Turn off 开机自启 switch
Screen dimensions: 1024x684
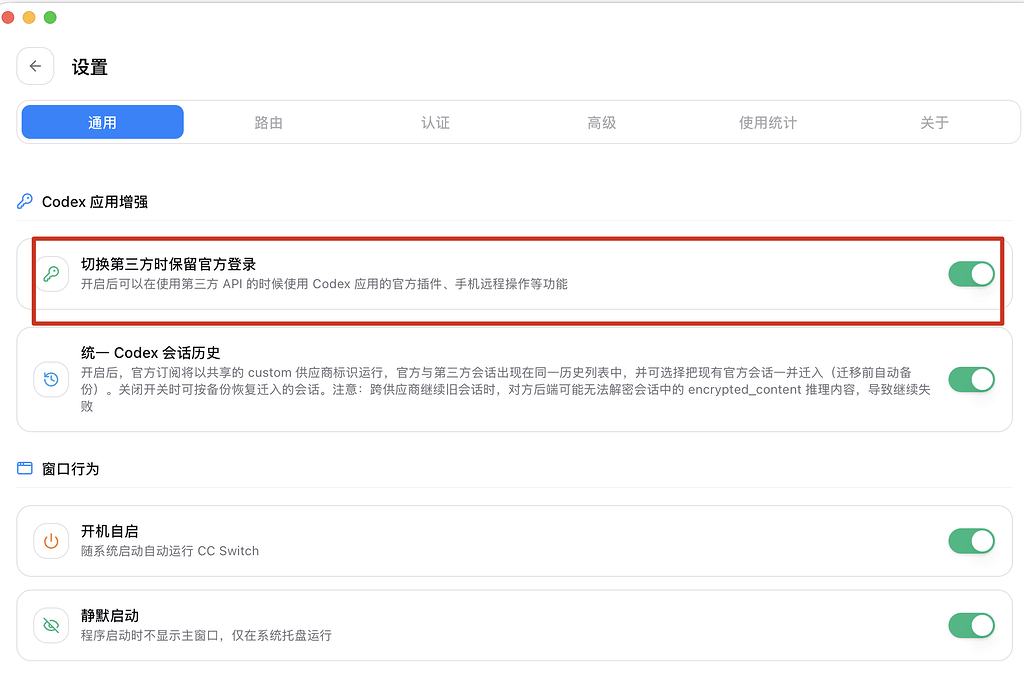[x=971, y=541]
